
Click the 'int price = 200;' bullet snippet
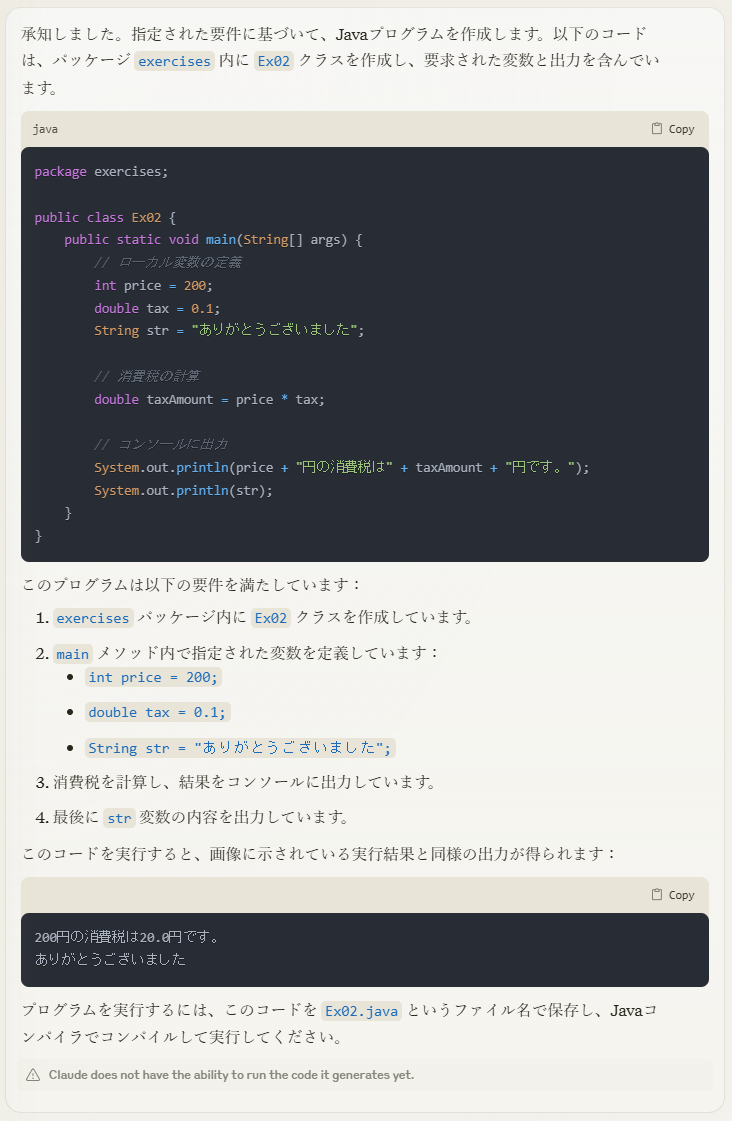(x=153, y=677)
